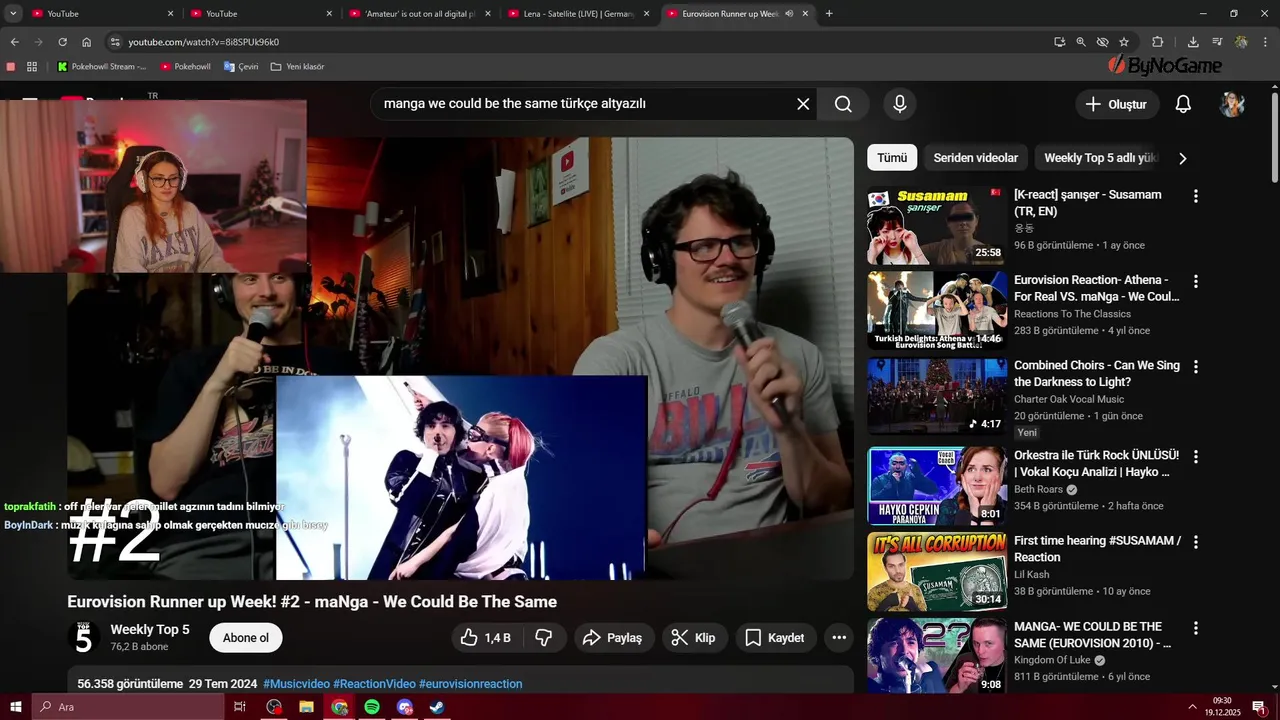Screen dimensions: 1280x720
Task: Save the video using Kaydet
Action: 775,638
